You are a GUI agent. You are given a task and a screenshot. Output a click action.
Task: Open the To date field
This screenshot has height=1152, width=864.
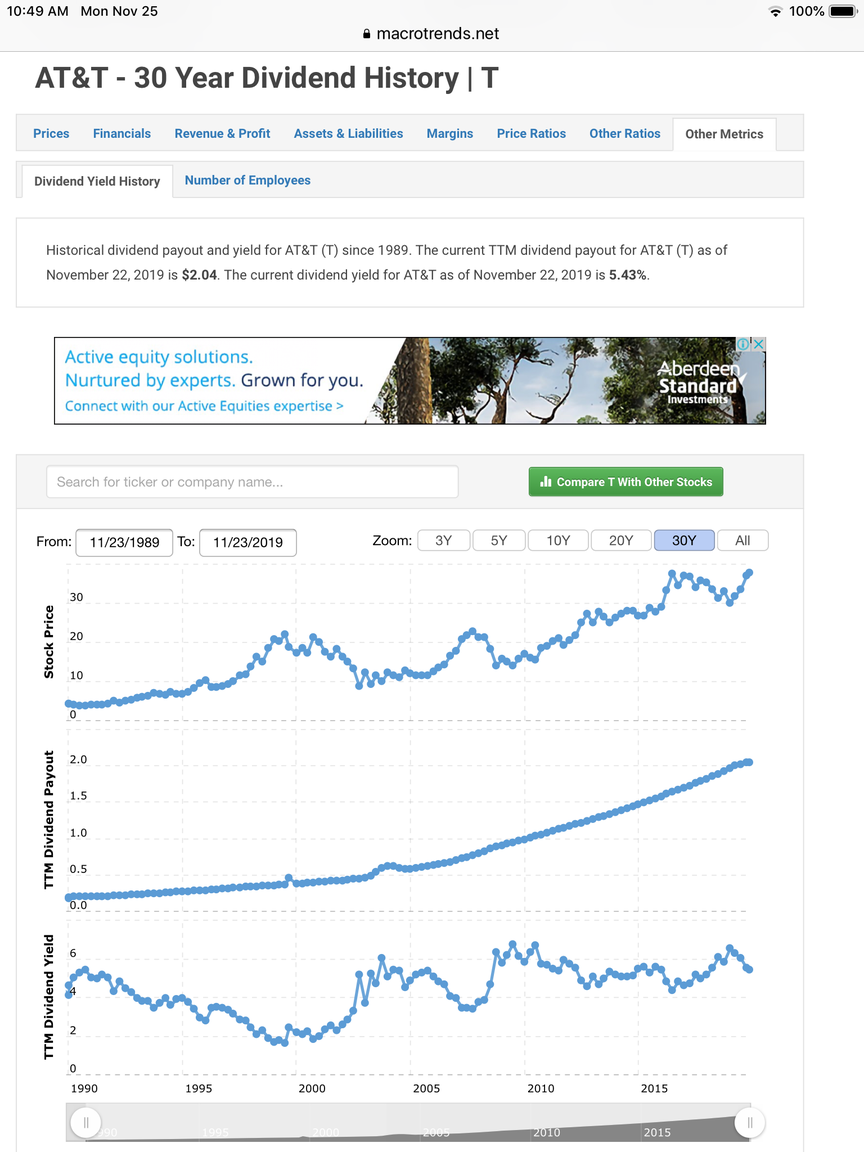(x=248, y=542)
